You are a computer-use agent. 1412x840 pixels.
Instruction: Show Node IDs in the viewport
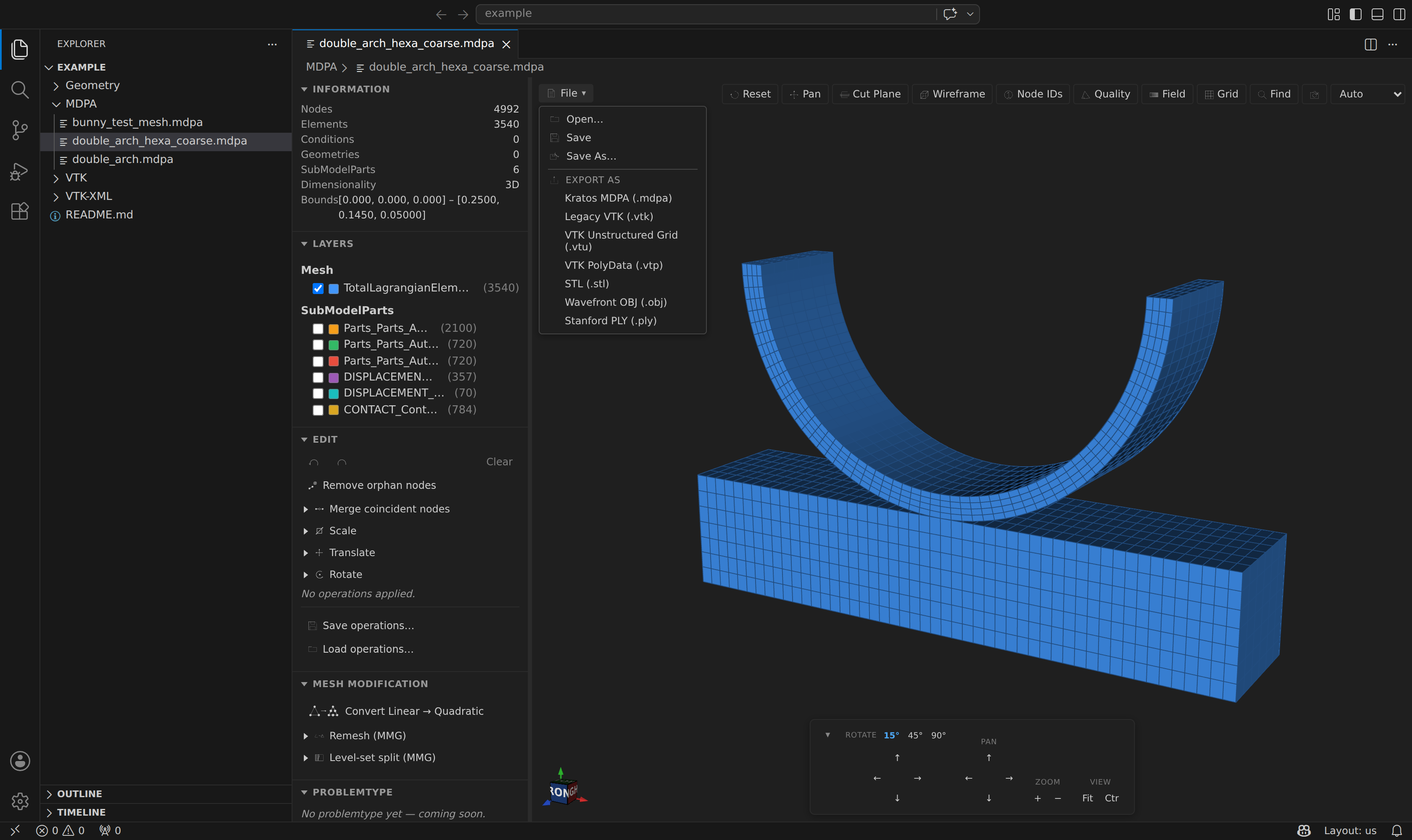pos(1033,94)
